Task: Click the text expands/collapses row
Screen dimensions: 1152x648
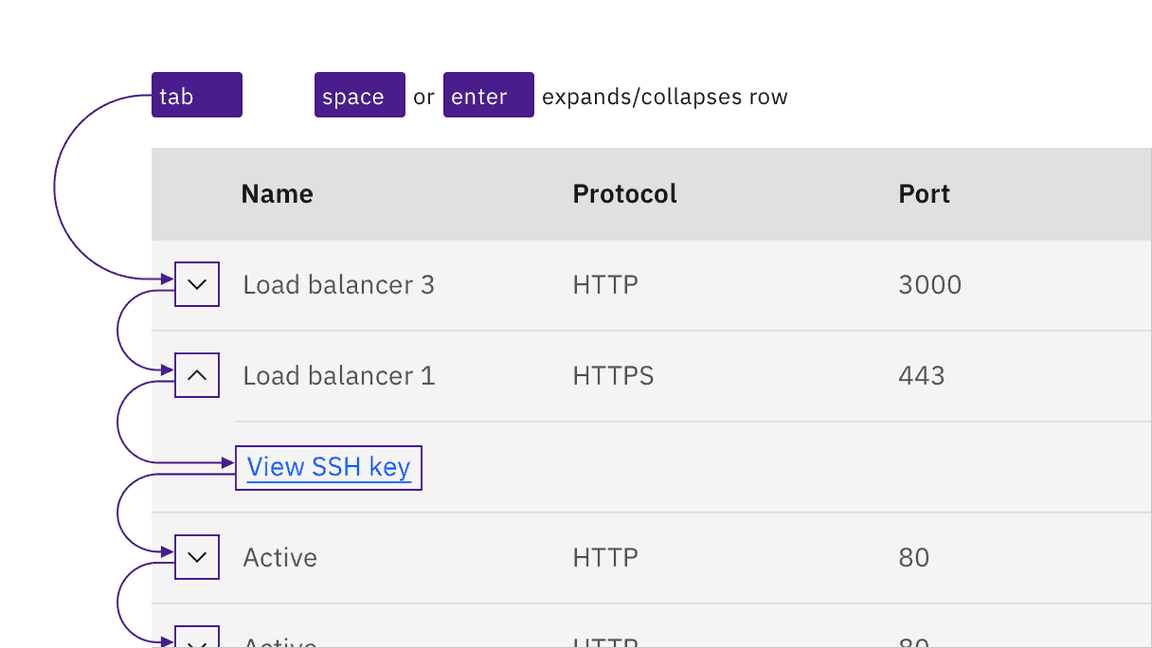Action: click(x=665, y=96)
